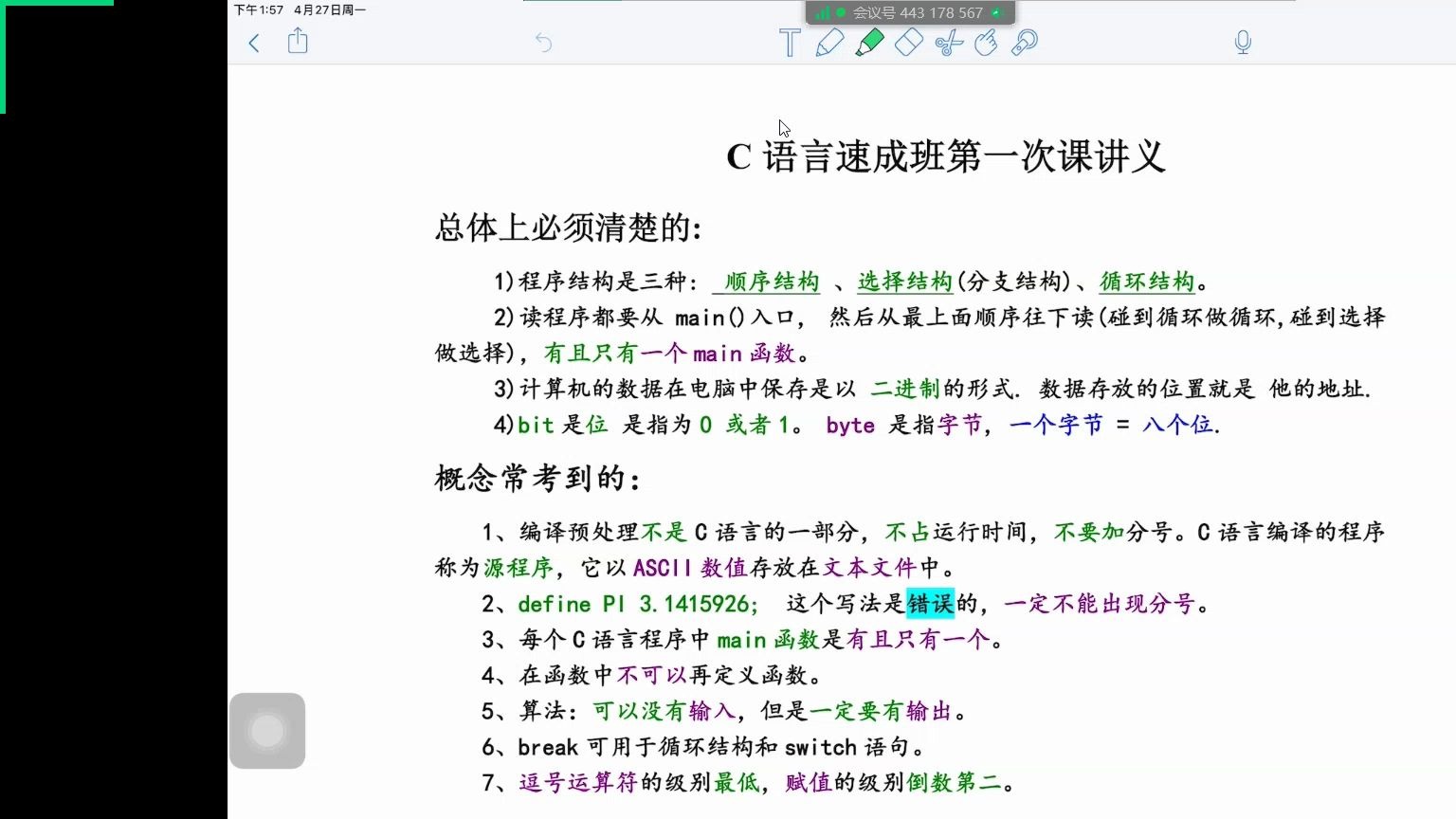
Task: Click the green text '有且只有一个'
Action: (x=615, y=354)
